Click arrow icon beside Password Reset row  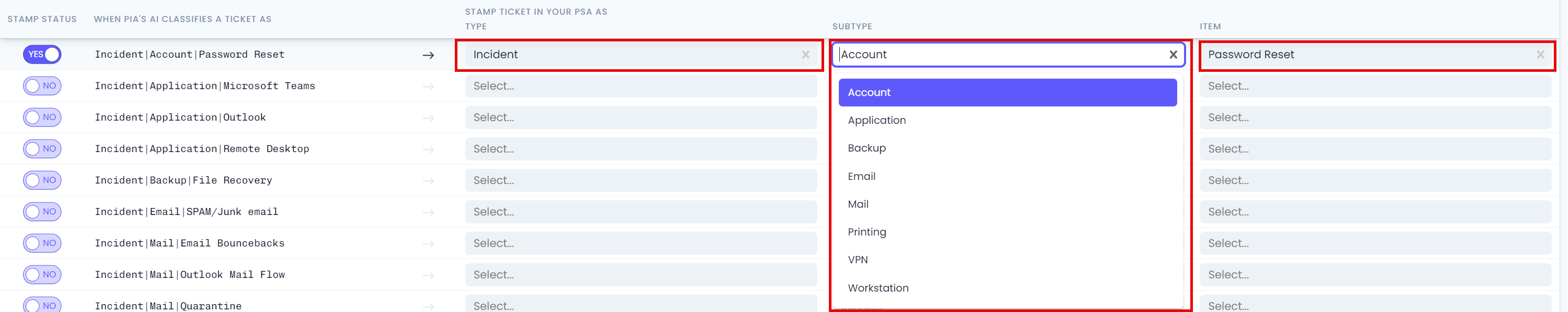point(429,56)
